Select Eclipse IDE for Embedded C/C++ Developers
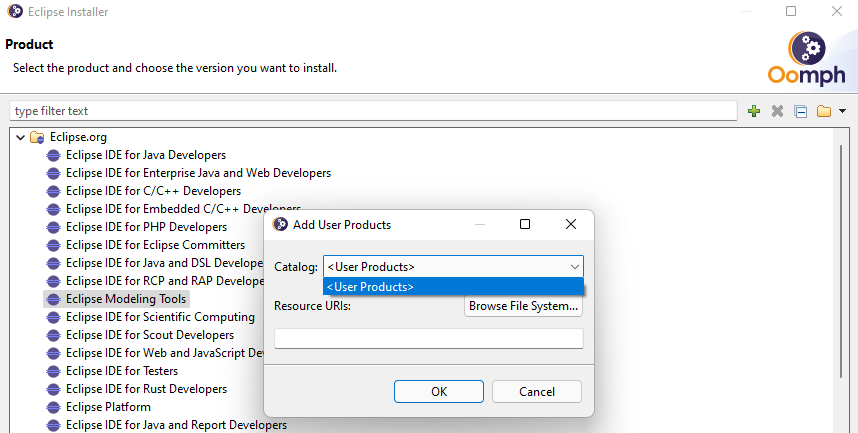858x433 pixels. tap(183, 209)
